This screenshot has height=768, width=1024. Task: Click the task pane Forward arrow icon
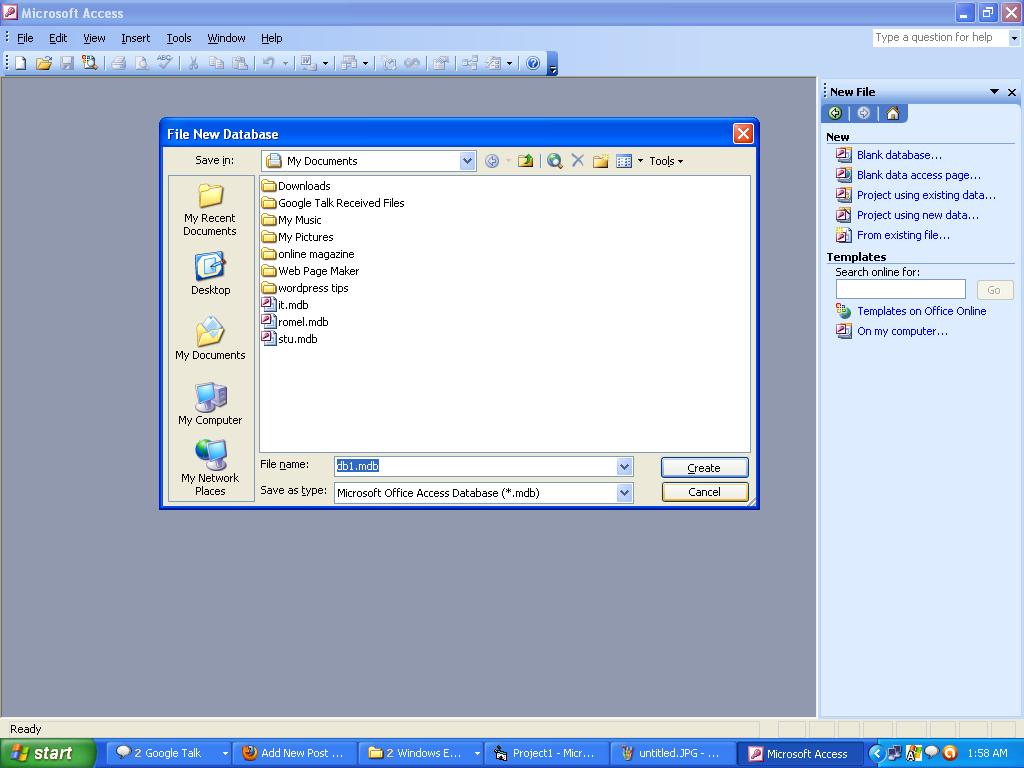click(863, 113)
